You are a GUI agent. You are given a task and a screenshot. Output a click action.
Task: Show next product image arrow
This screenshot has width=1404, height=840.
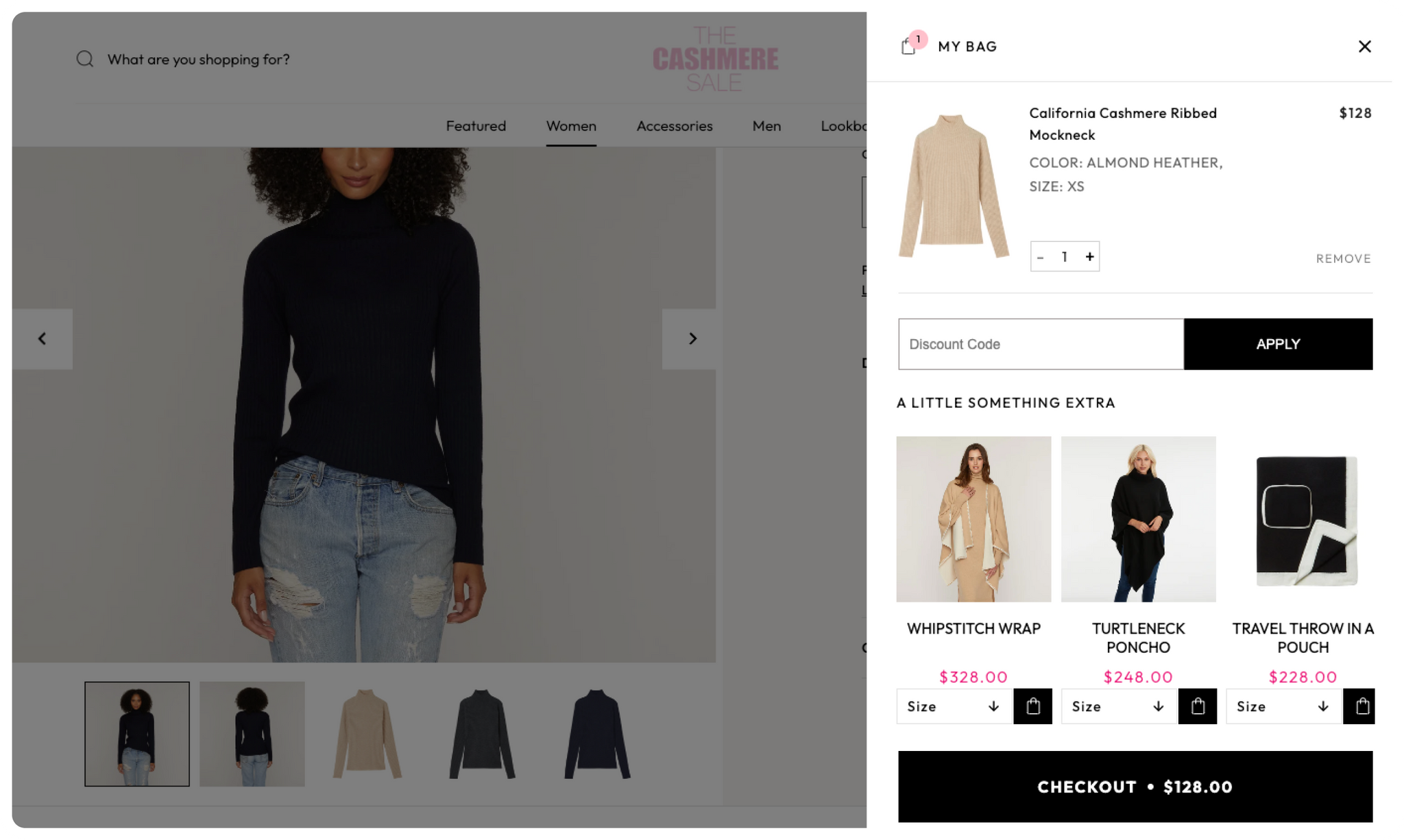(691, 338)
